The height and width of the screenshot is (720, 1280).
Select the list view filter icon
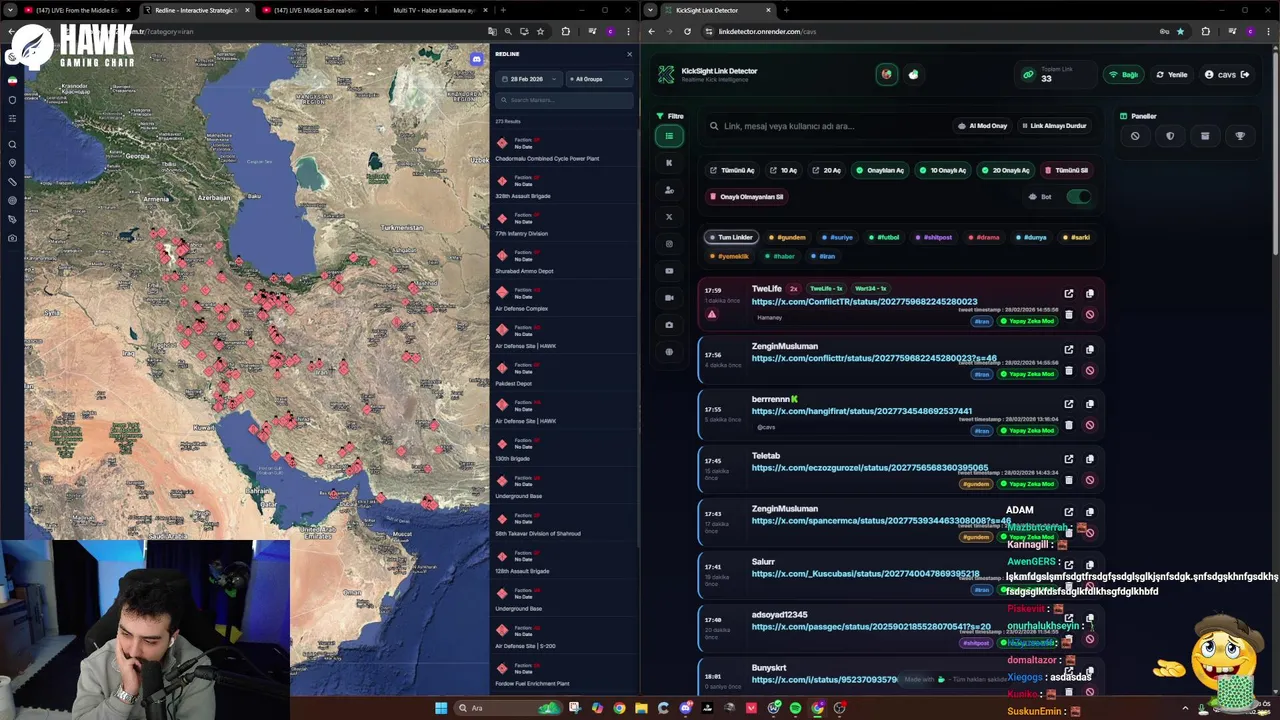click(x=669, y=136)
